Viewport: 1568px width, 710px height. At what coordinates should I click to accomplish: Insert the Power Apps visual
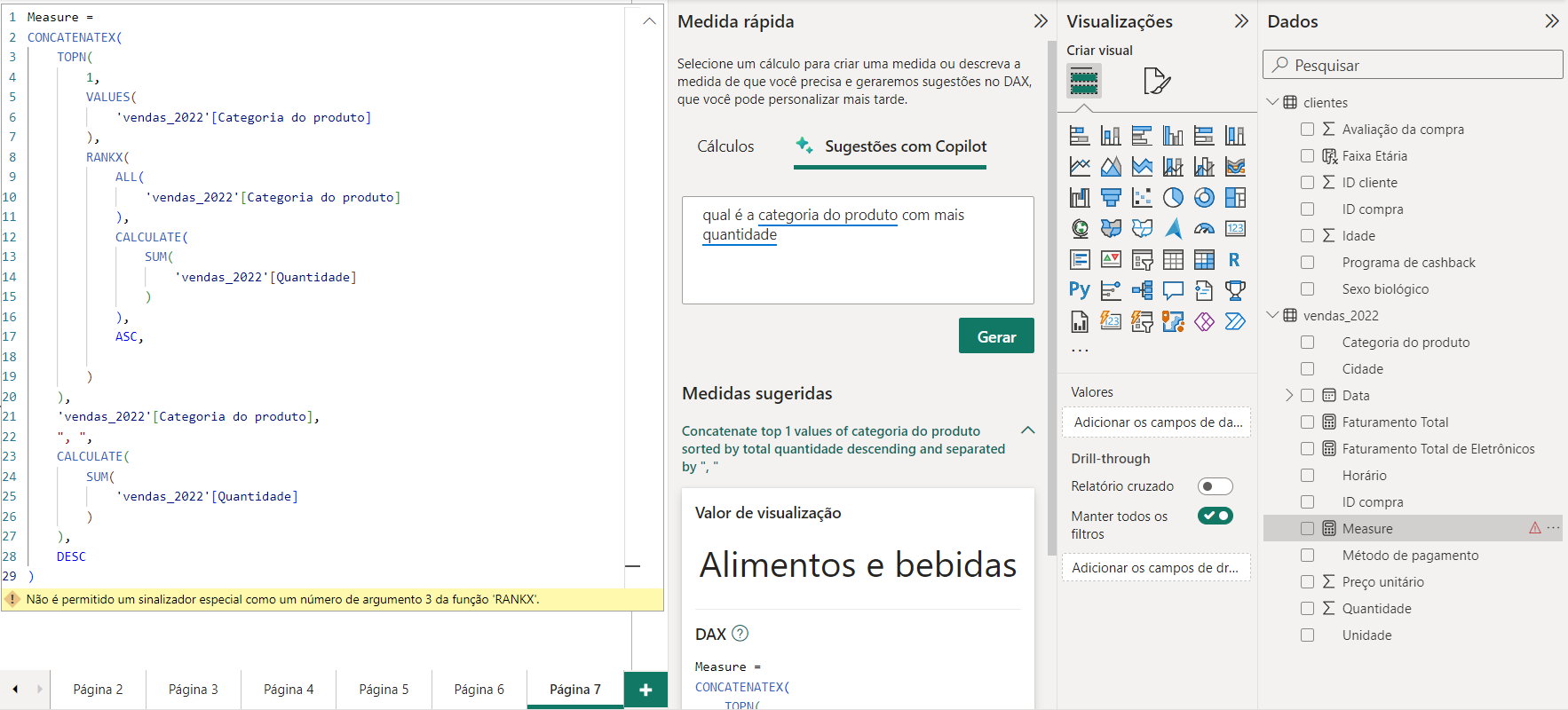point(1204,321)
